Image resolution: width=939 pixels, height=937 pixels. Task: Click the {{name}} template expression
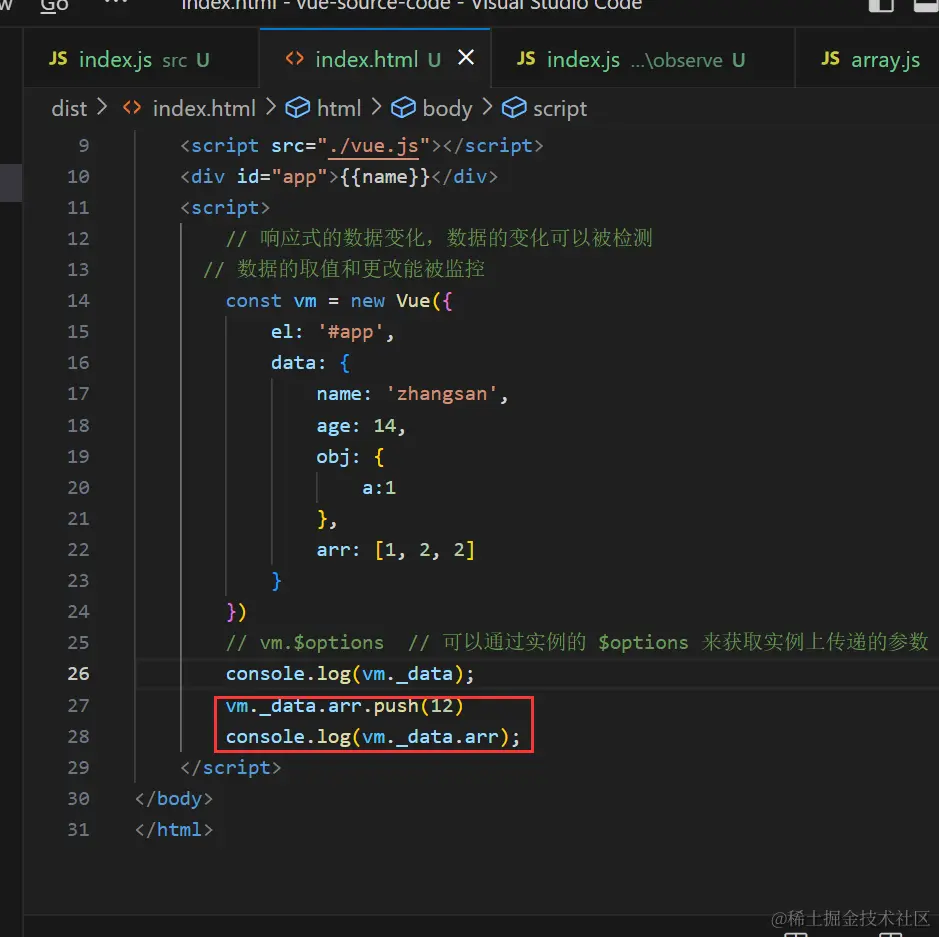point(385,177)
